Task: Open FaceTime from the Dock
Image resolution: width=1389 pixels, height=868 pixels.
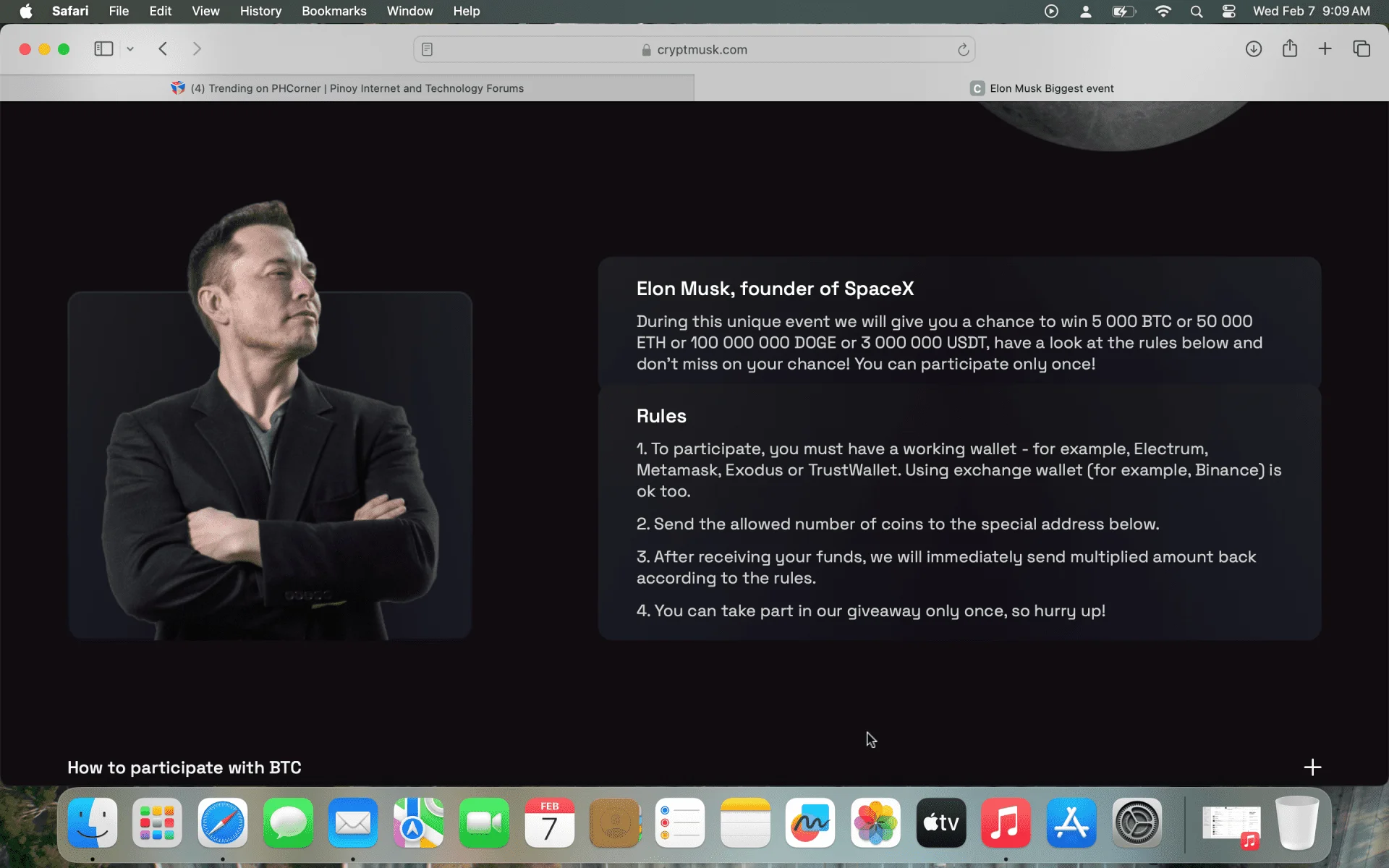Action: click(x=484, y=822)
